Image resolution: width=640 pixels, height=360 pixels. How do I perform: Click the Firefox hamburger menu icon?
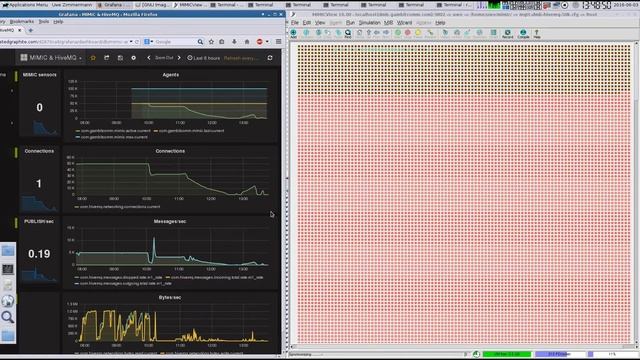click(x=278, y=42)
